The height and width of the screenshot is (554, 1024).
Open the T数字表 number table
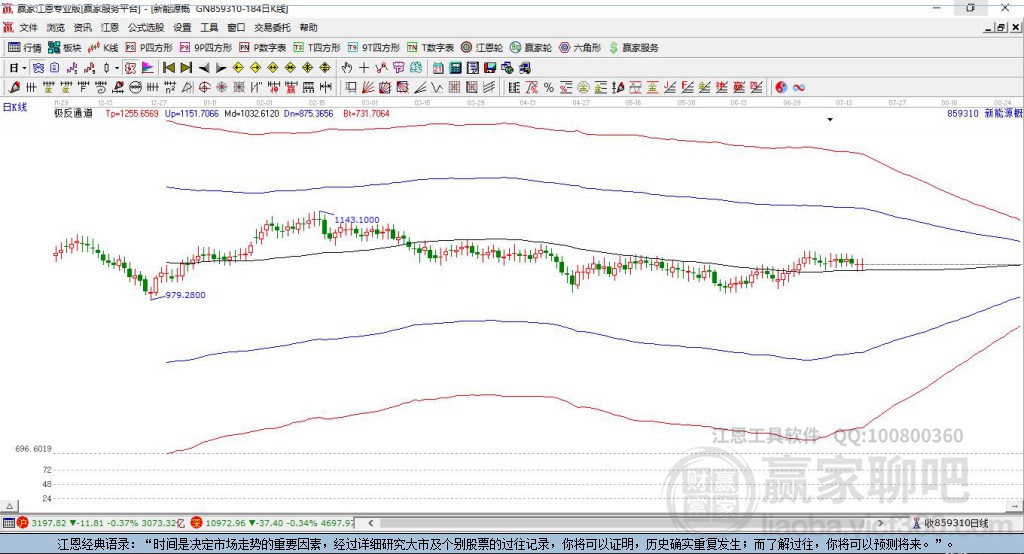pos(430,48)
